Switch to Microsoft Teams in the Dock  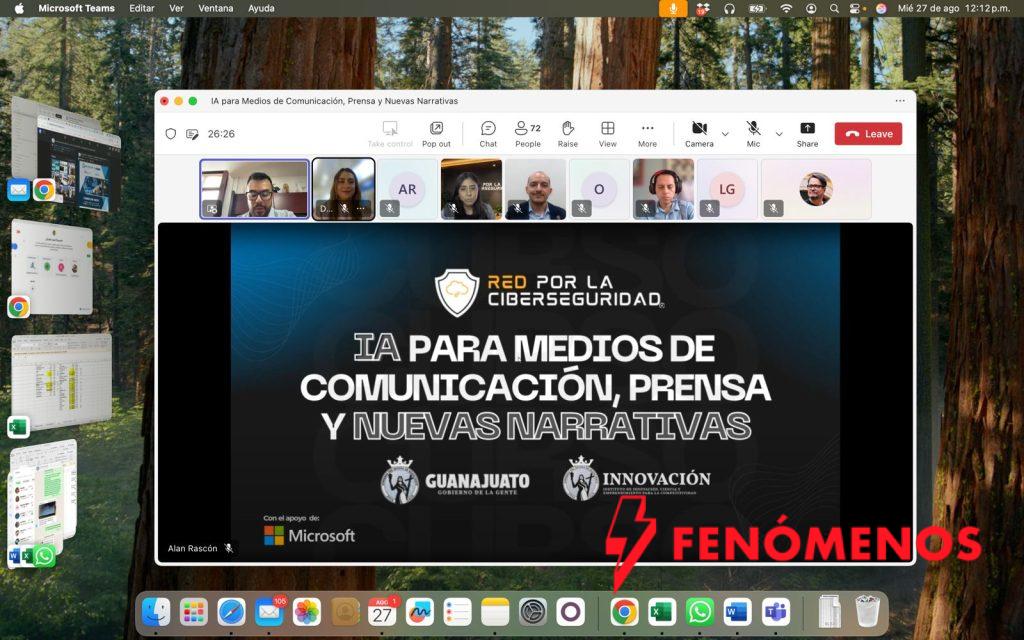[775, 613]
